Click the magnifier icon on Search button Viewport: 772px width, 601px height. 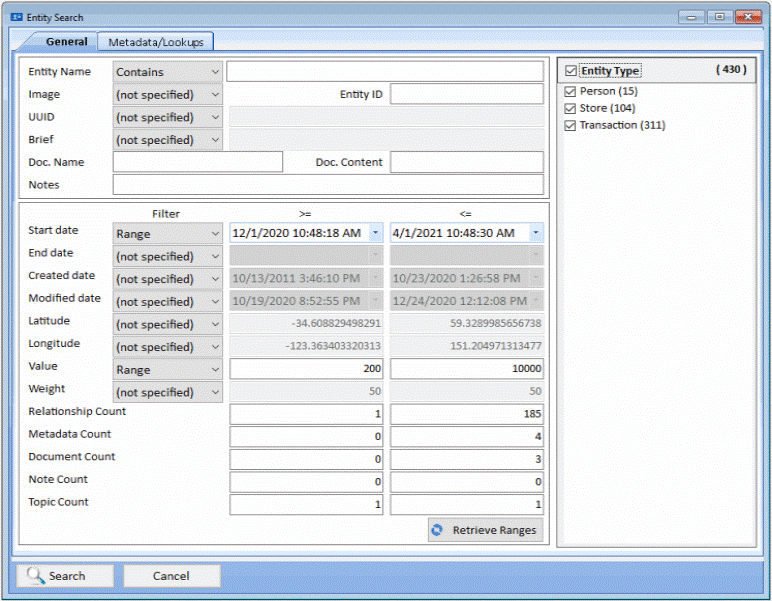tap(35, 576)
